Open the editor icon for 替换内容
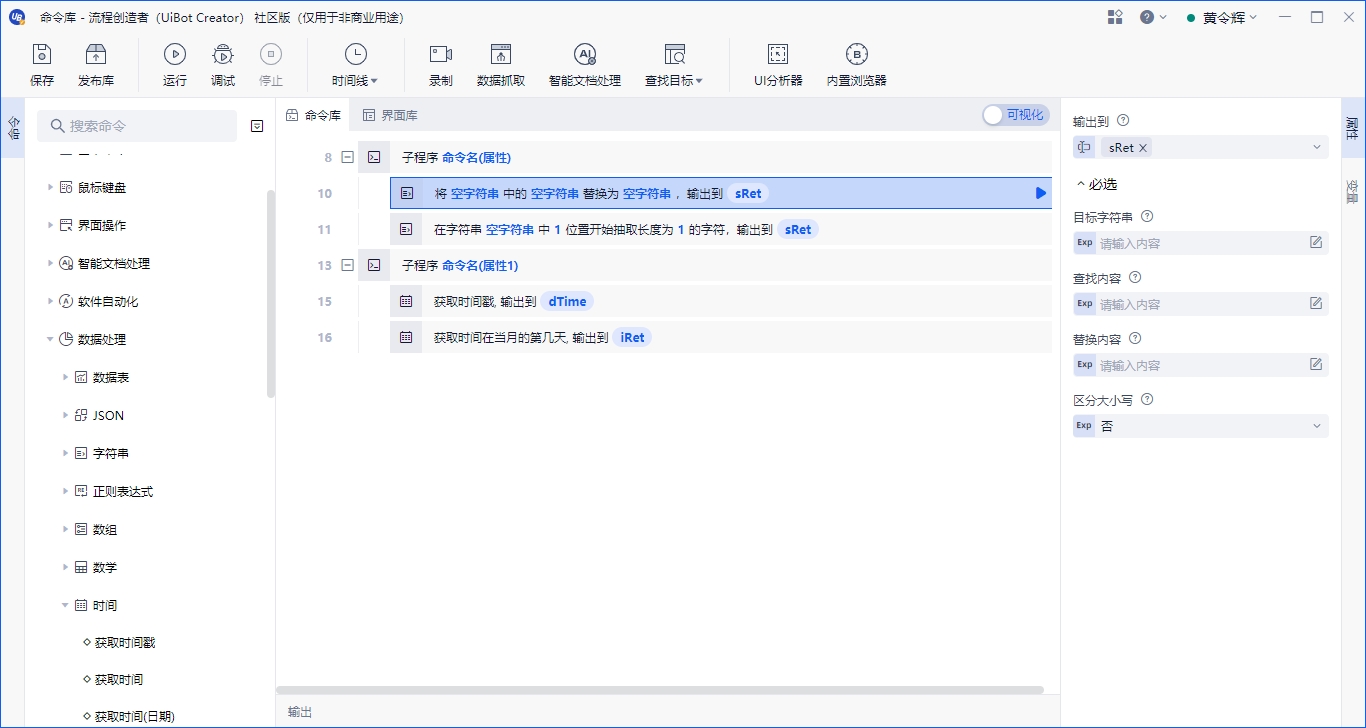Image resolution: width=1366 pixels, height=728 pixels. click(1316, 364)
